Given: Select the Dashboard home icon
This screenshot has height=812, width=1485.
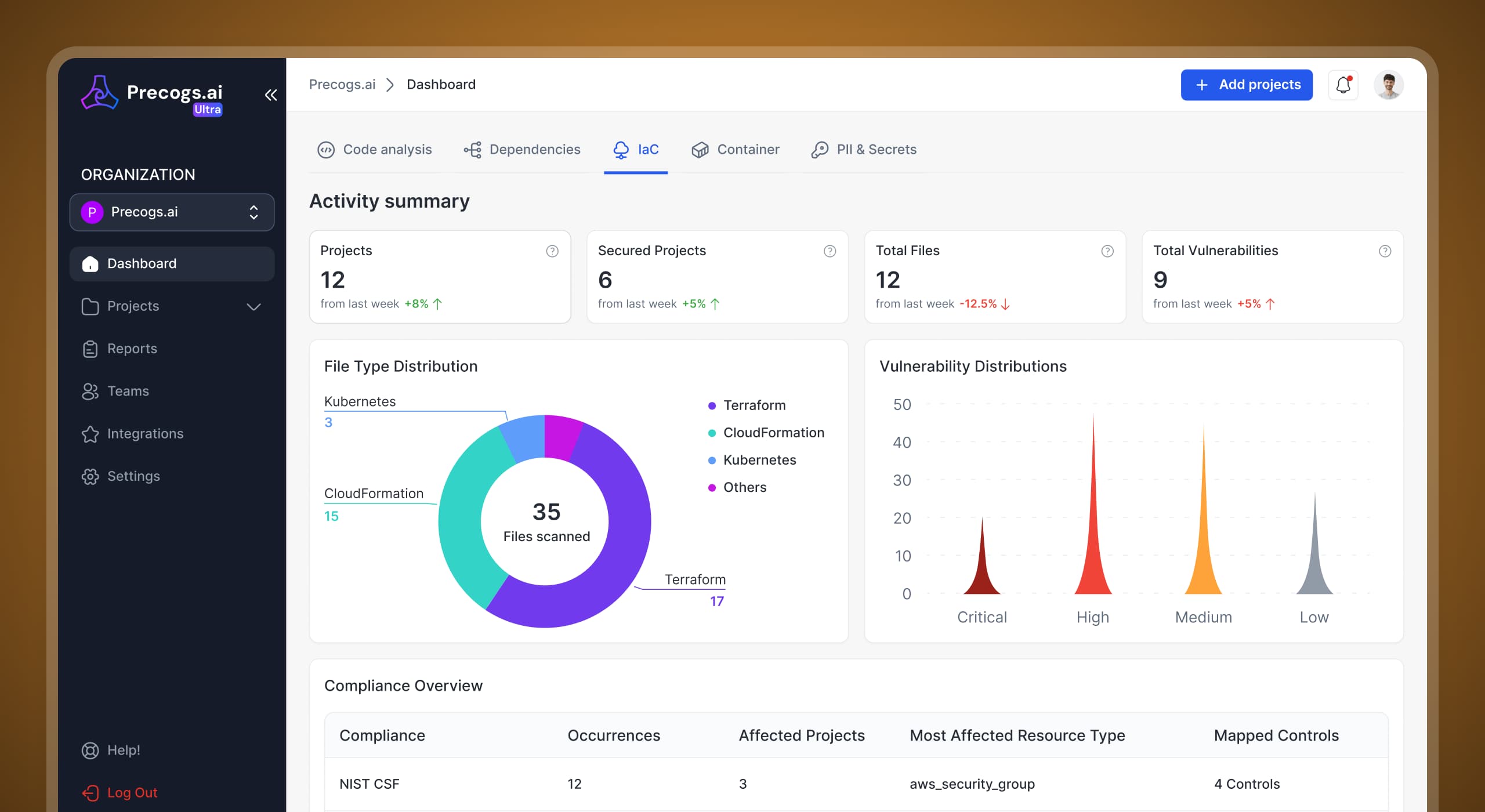Looking at the screenshot, I should click(90, 264).
